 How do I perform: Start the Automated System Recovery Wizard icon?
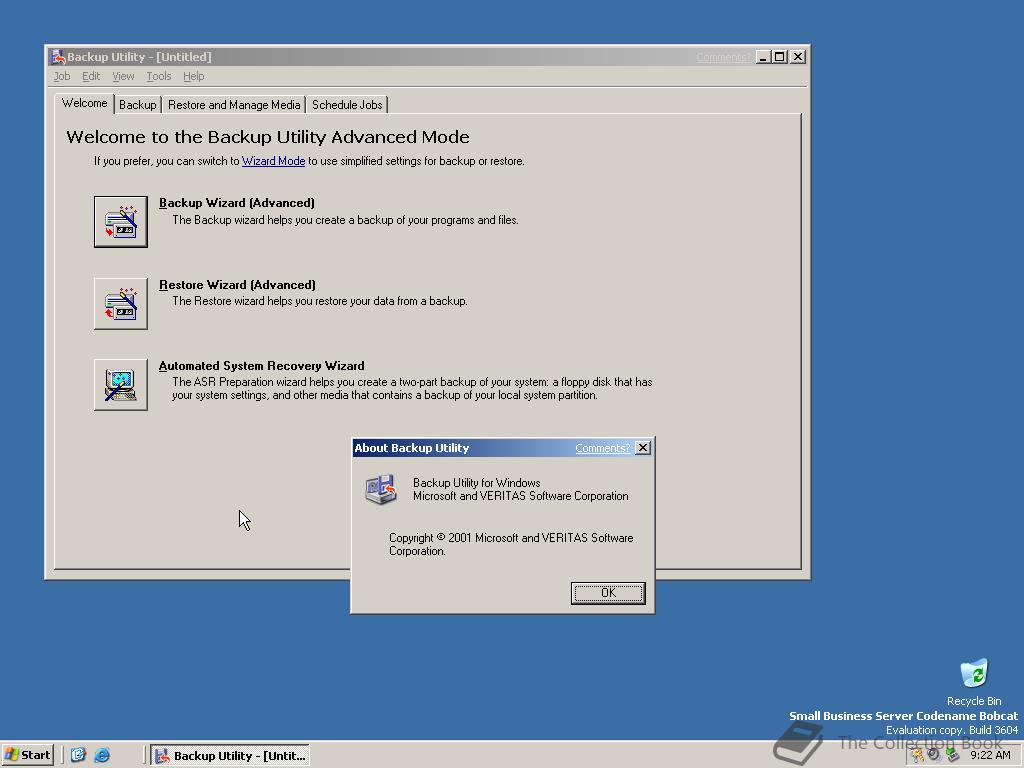121,385
